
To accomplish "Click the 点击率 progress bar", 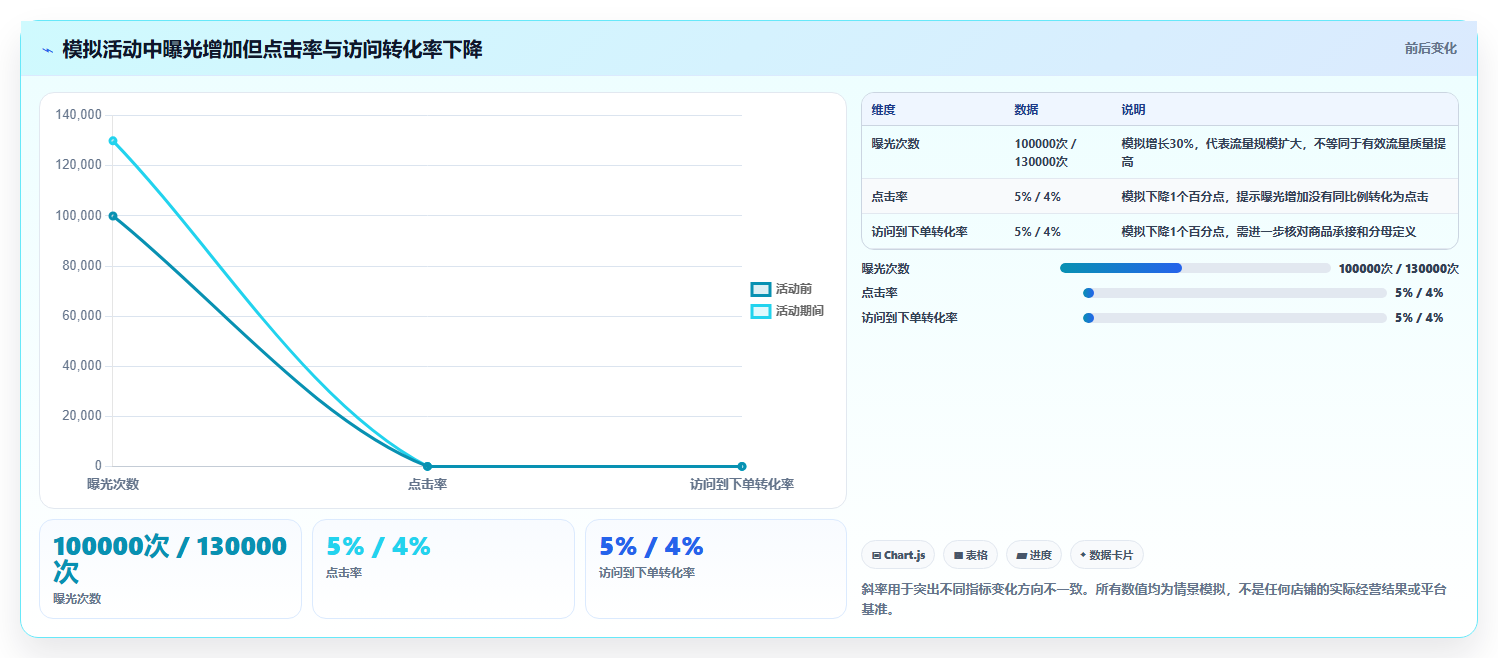I will (x=1235, y=292).
